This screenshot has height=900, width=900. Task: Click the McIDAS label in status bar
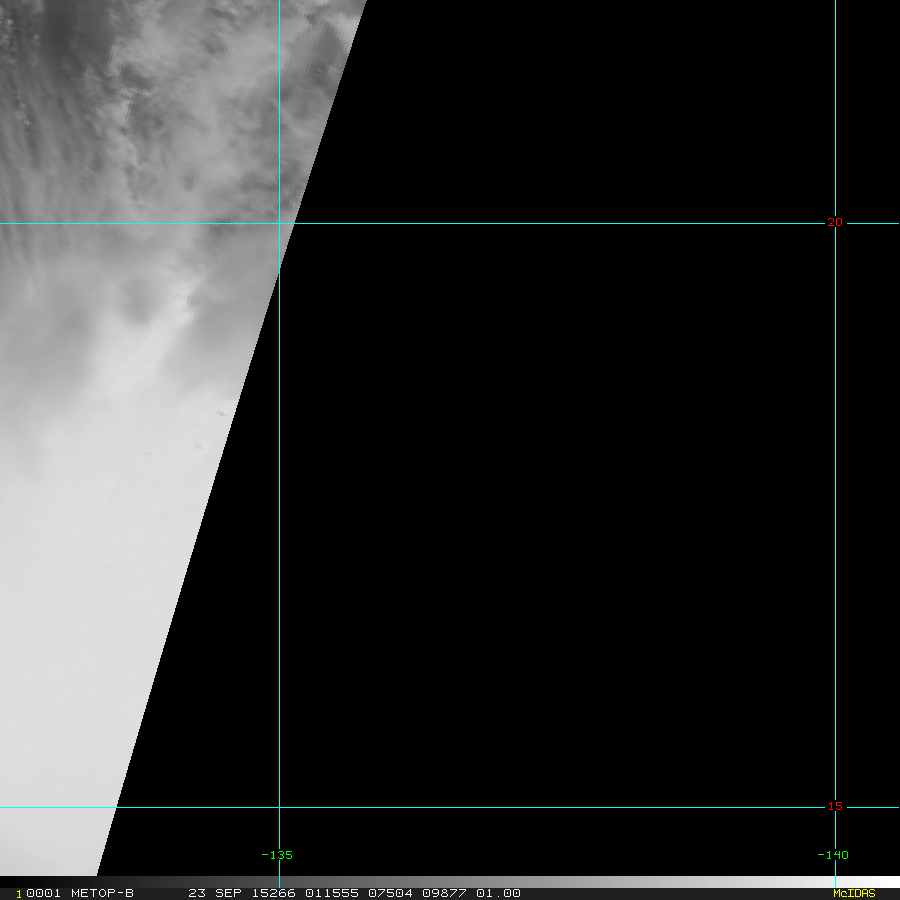[853, 893]
